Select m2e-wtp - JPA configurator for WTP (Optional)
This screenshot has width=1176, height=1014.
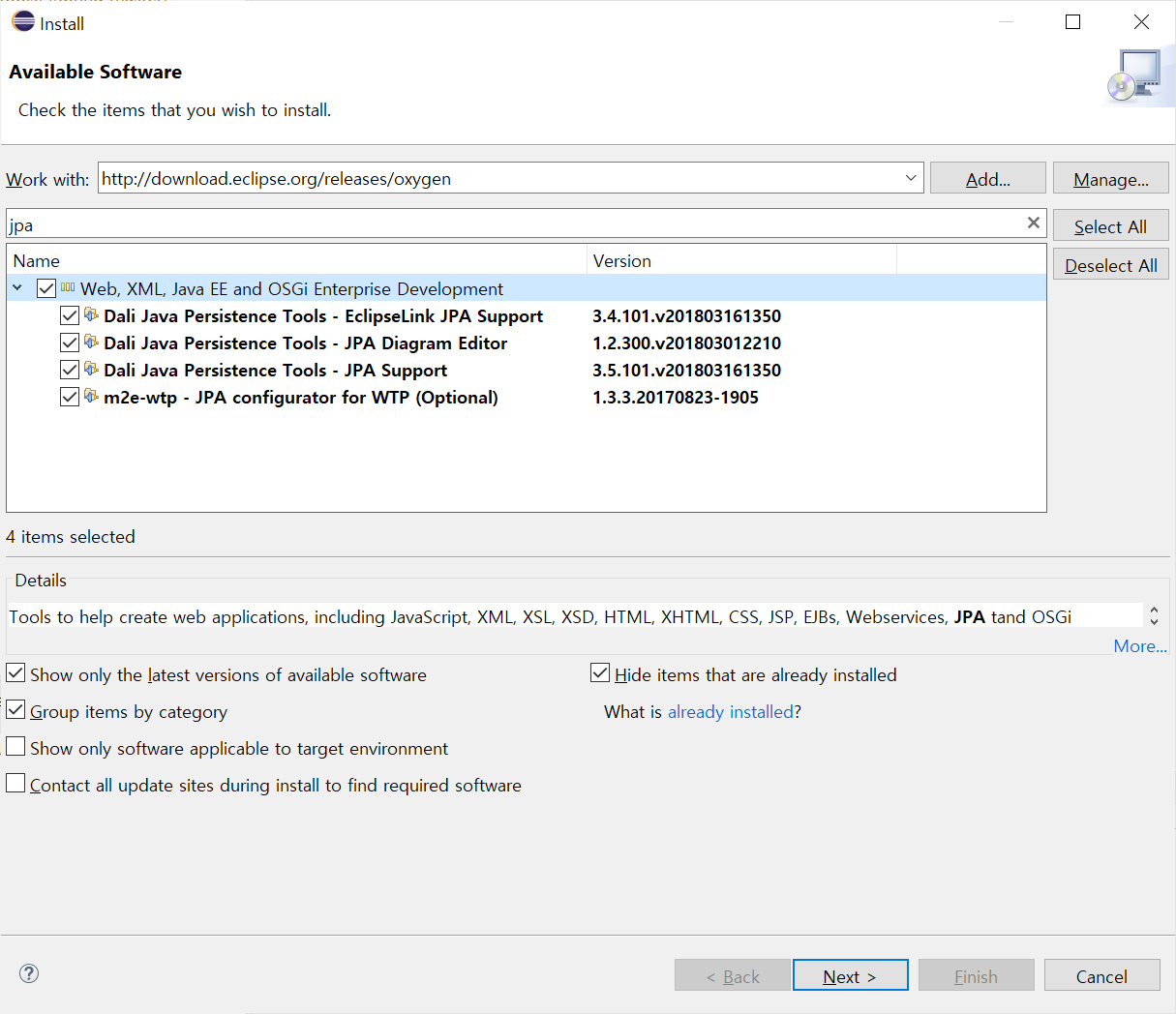tap(301, 398)
